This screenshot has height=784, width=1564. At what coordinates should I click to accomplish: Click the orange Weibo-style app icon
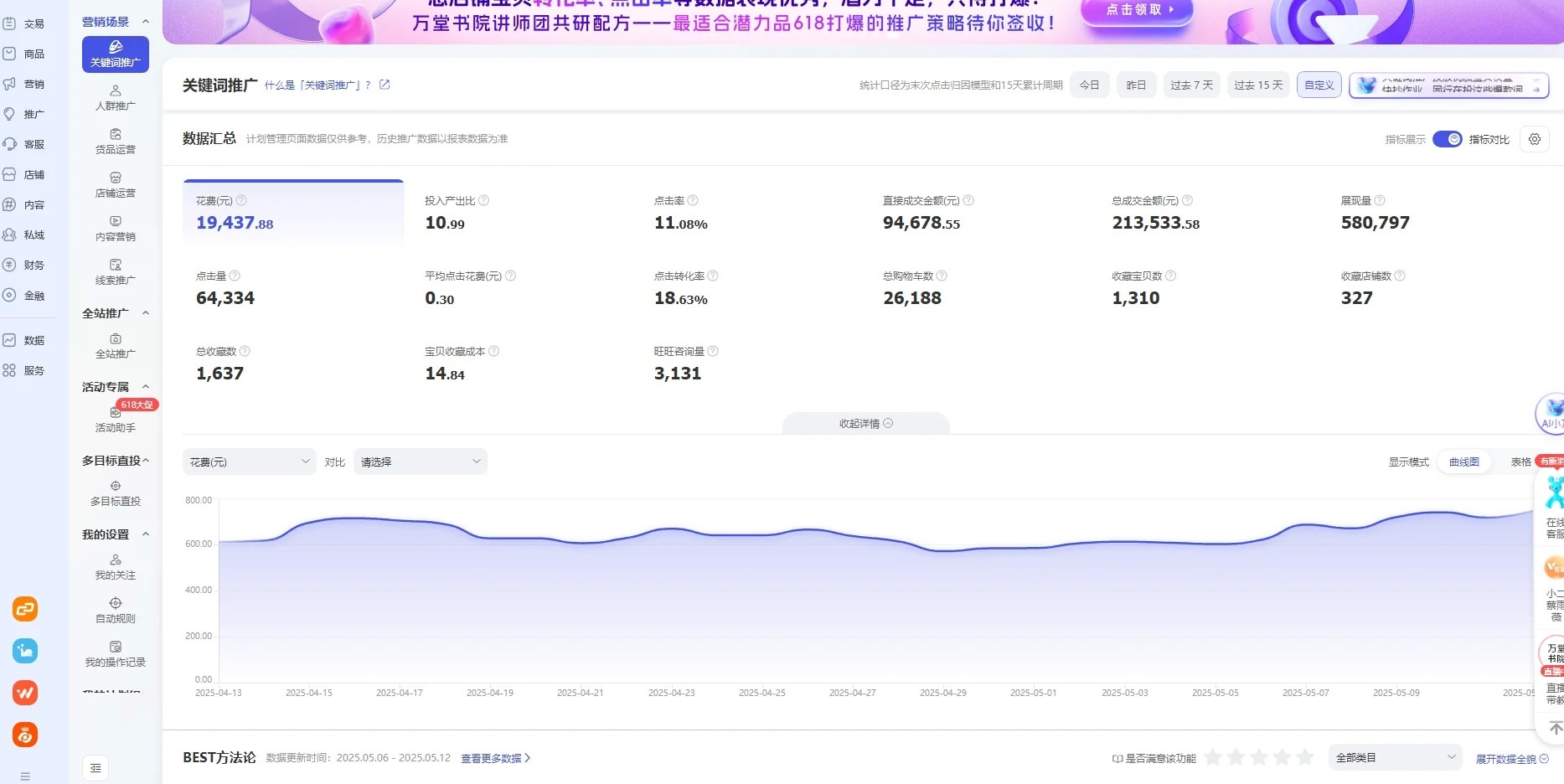[25, 735]
